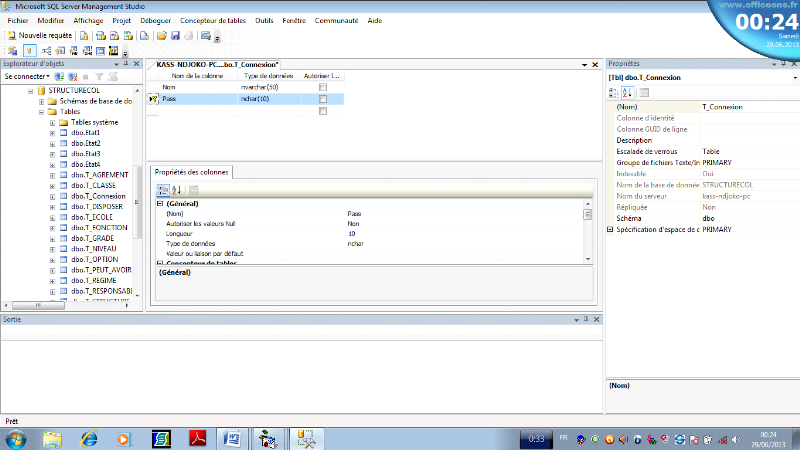Click the filter icon in Explorateur d'objets
This screenshot has height=450, width=800.
(99, 76)
